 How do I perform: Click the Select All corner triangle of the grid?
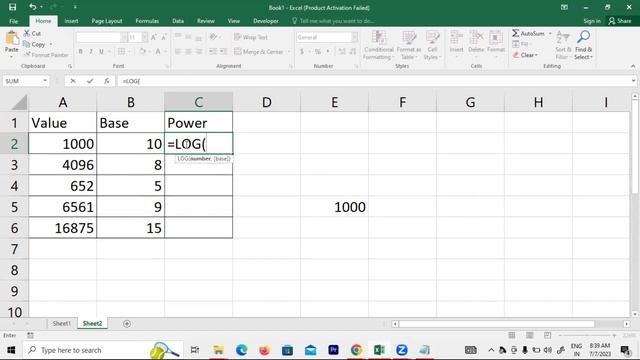[19, 102]
